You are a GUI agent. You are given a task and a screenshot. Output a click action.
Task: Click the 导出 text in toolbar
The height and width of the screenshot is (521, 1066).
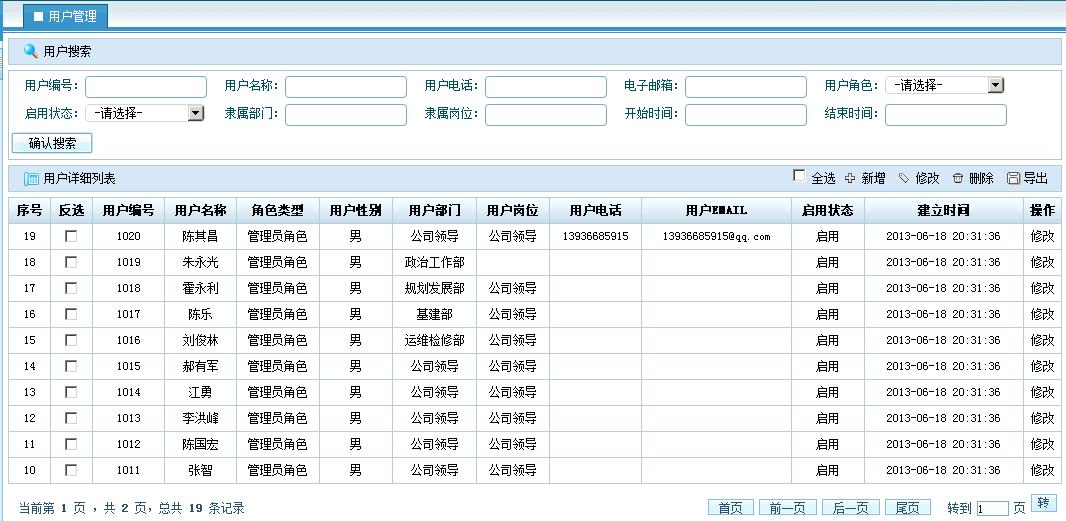(1035, 178)
